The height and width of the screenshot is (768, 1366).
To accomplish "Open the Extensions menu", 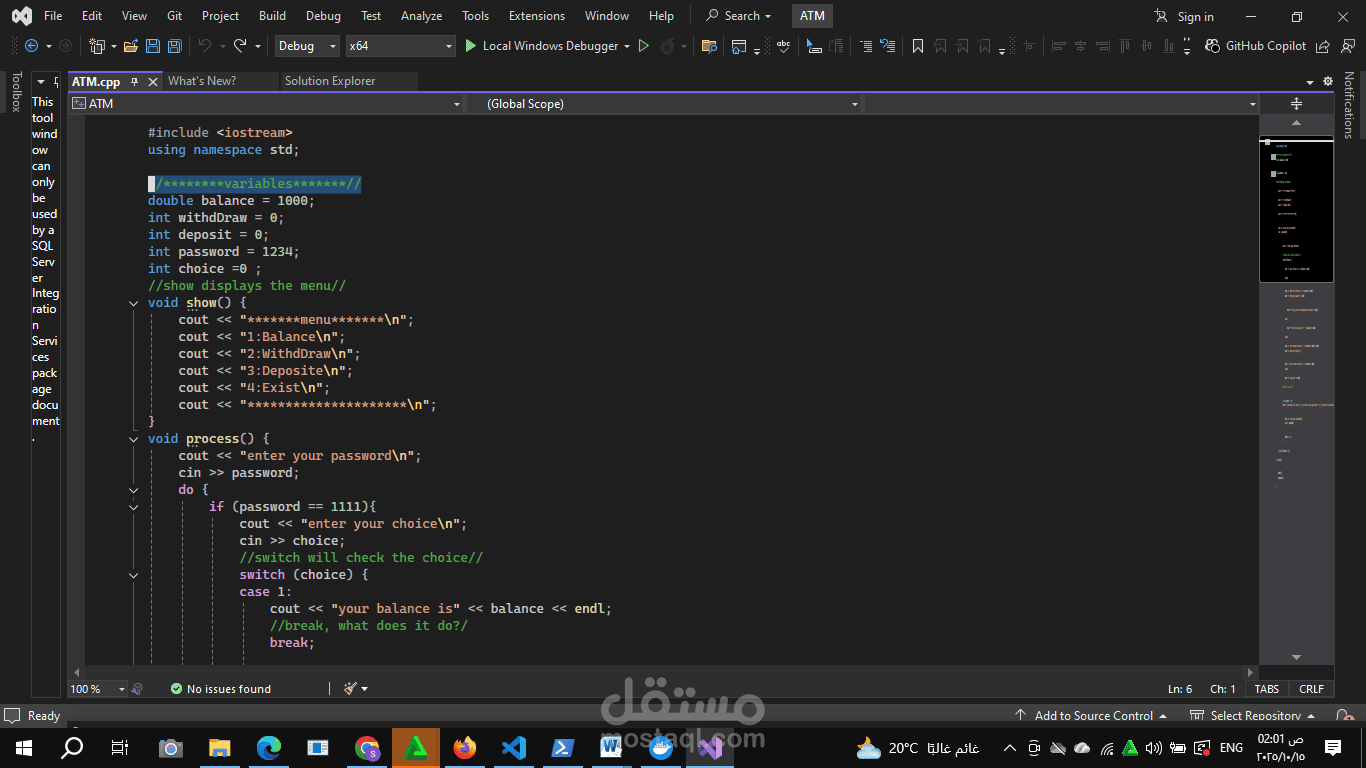I will [x=536, y=16].
